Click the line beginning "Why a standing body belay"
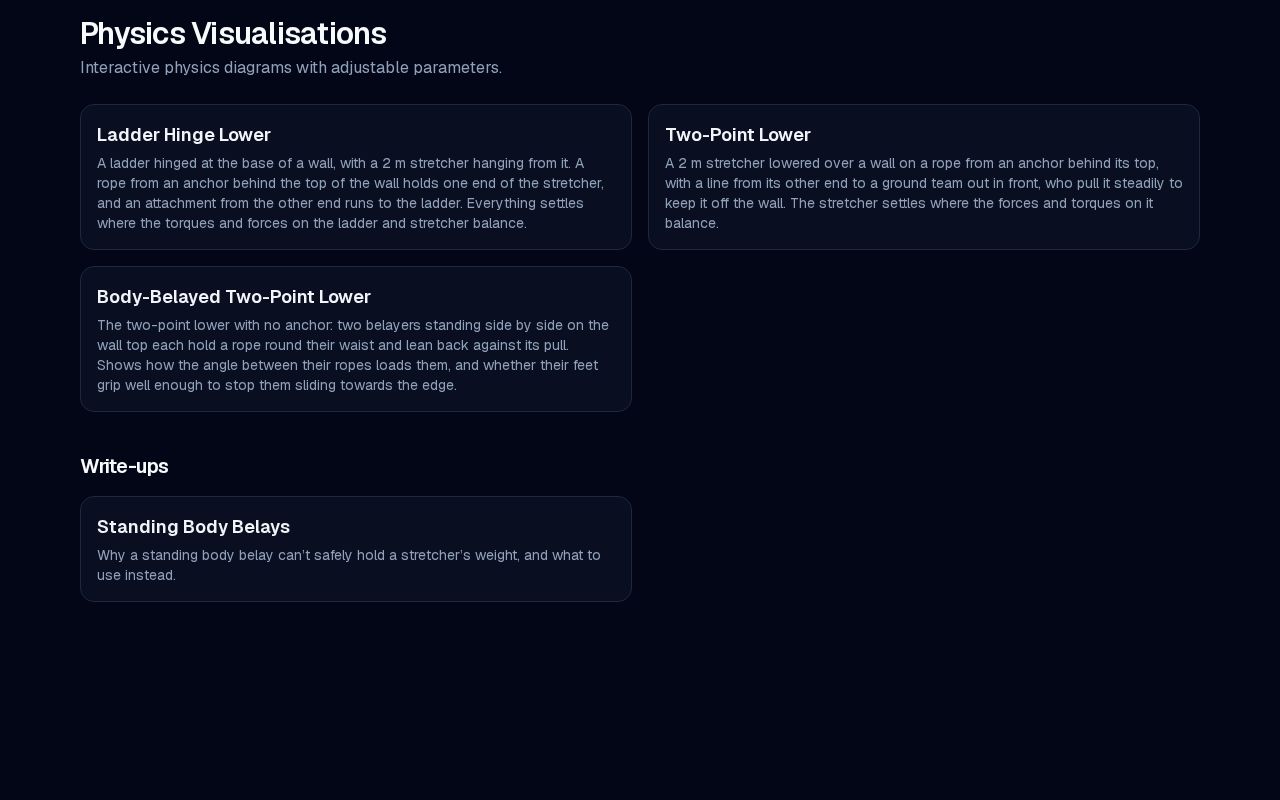 point(349,555)
